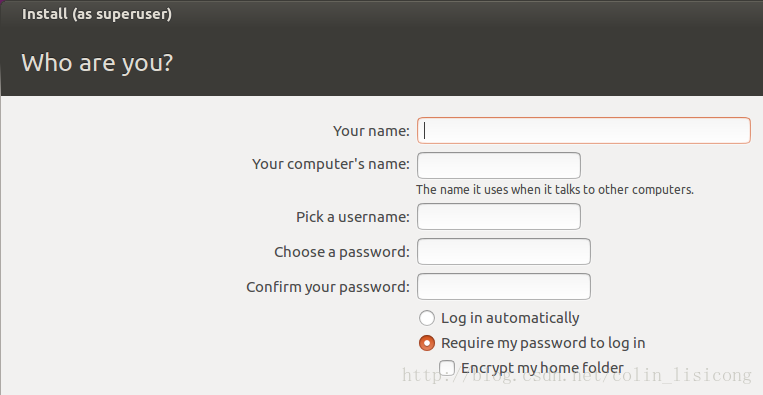Click the "Your computer's name:" label

331,164
